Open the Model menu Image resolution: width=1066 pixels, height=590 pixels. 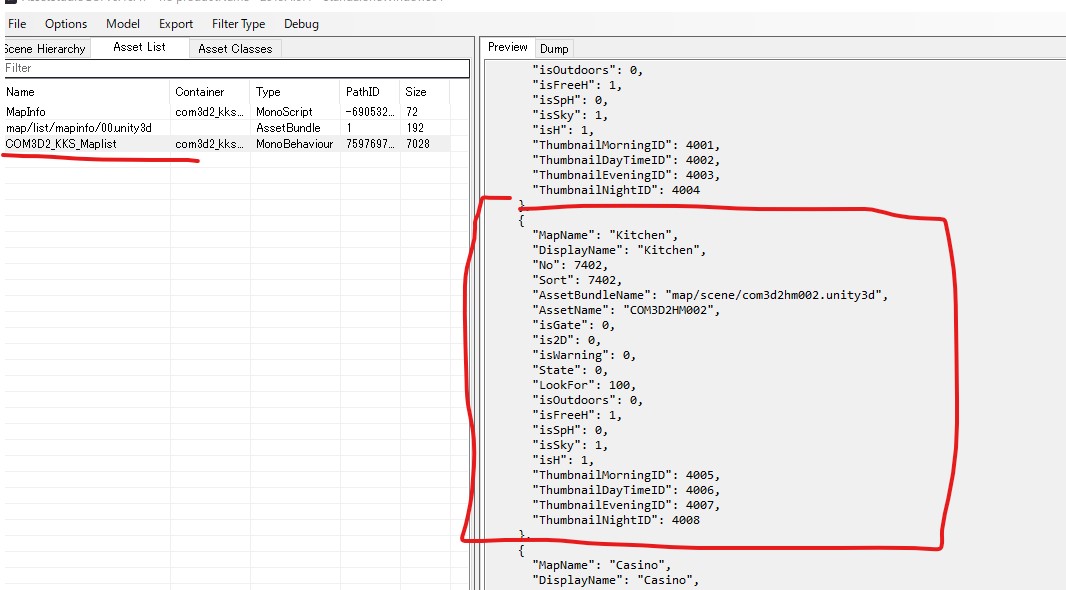tap(123, 24)
